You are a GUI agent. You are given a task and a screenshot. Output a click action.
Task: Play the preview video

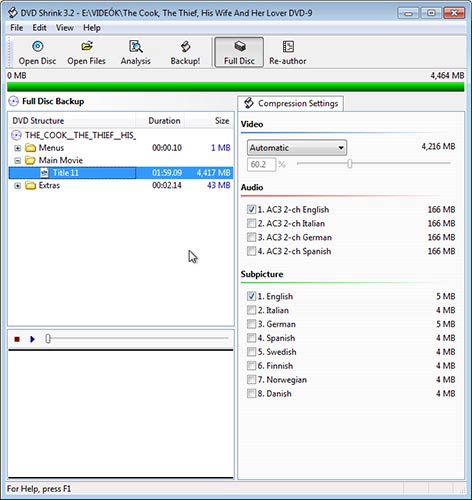[32, 339]
